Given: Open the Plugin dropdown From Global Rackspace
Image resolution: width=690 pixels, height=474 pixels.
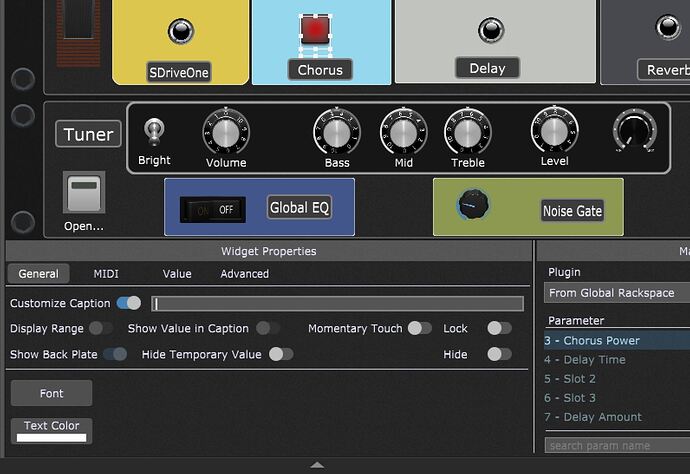Looking at the screenshot, I should coord(617,293).
